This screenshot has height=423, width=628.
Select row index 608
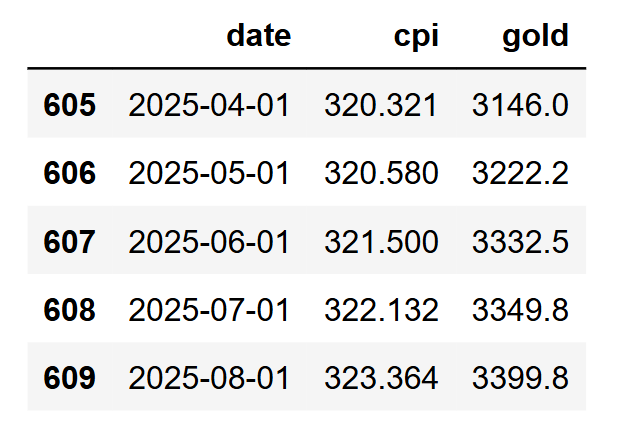click(70, 310)
